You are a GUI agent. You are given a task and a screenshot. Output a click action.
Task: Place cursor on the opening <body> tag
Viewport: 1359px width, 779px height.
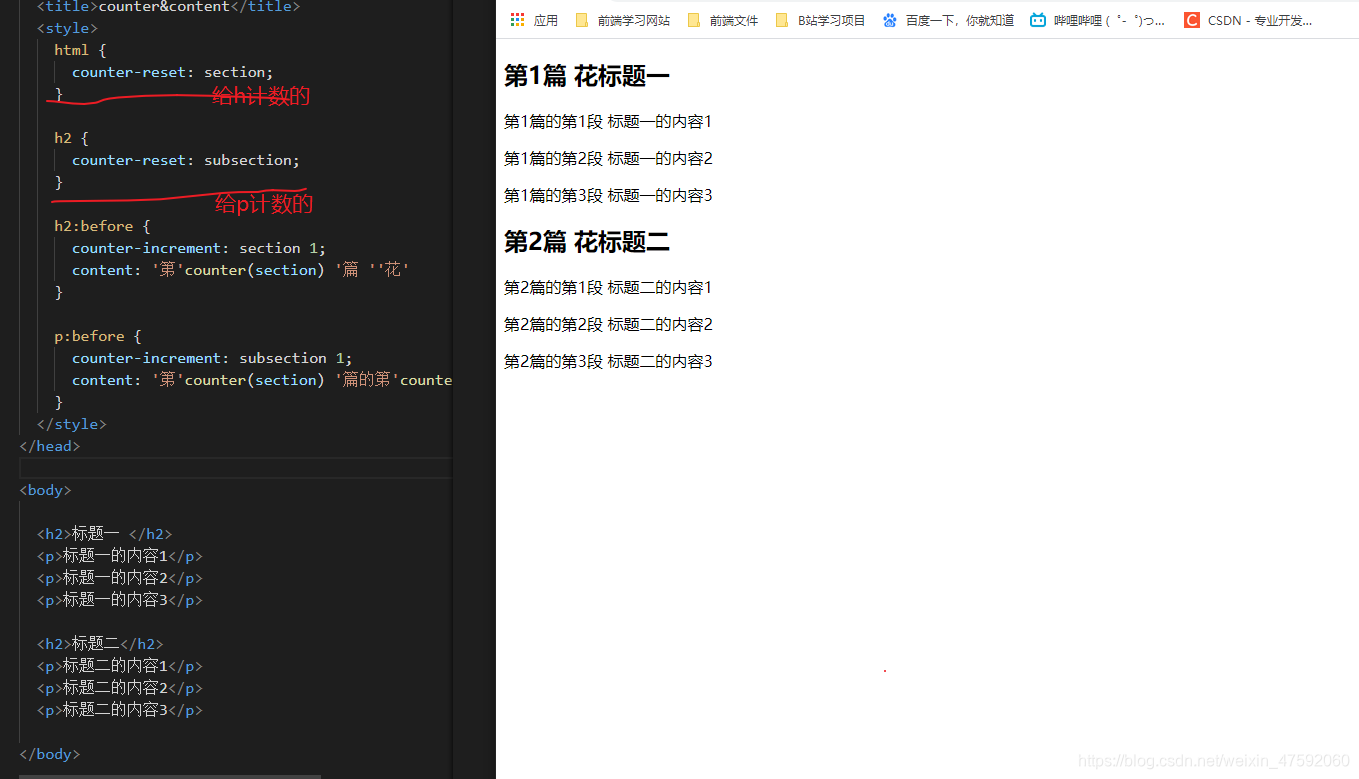click(x=45, y=490)
